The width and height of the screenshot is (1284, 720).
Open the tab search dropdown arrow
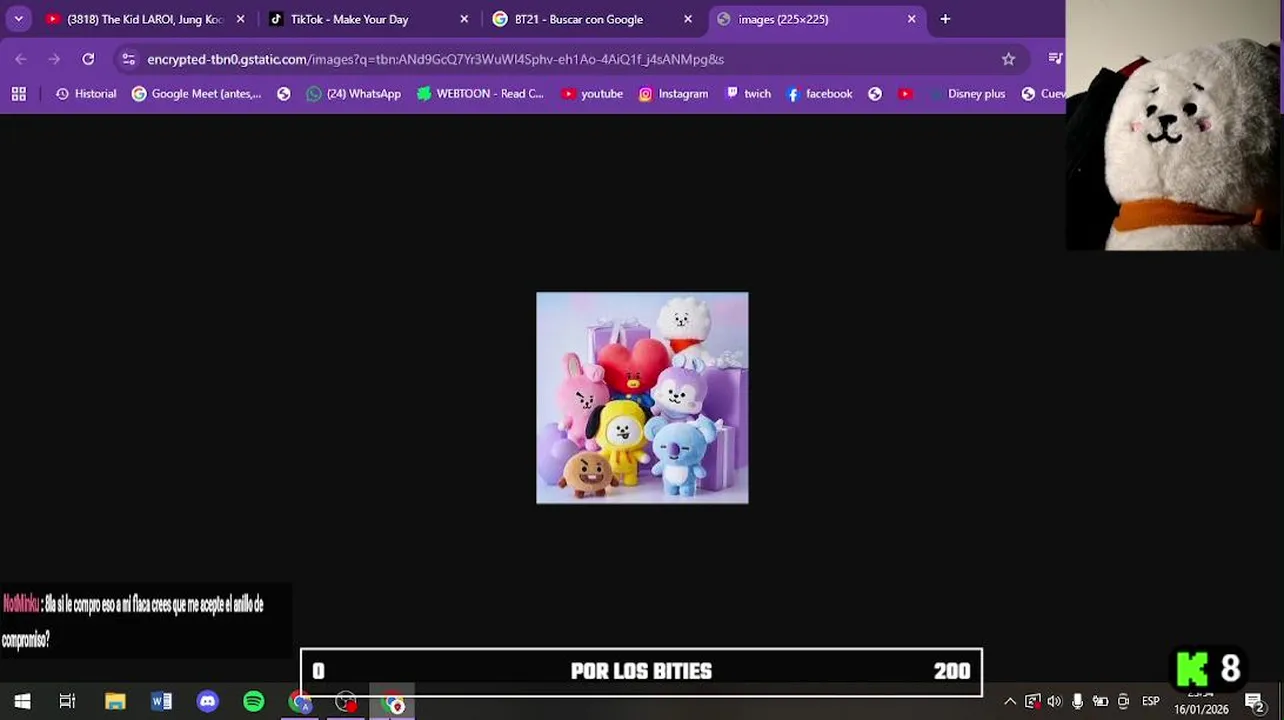pyautogui.click(x=18, y=19)
